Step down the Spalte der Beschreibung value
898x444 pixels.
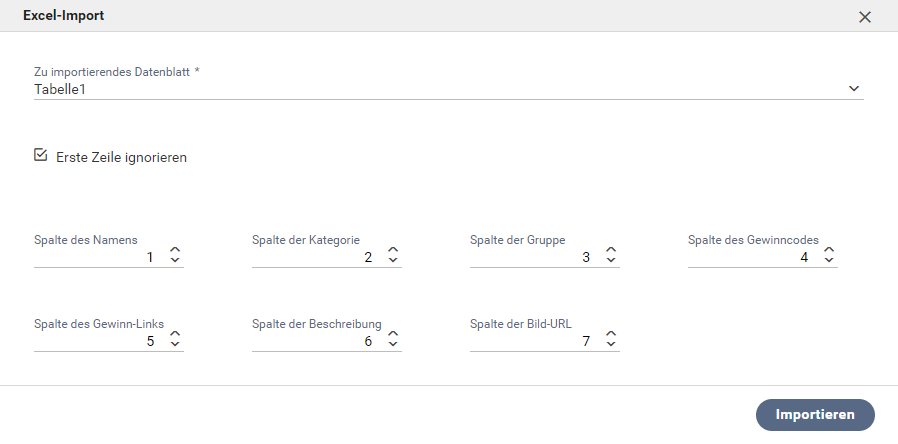[393, 346]
